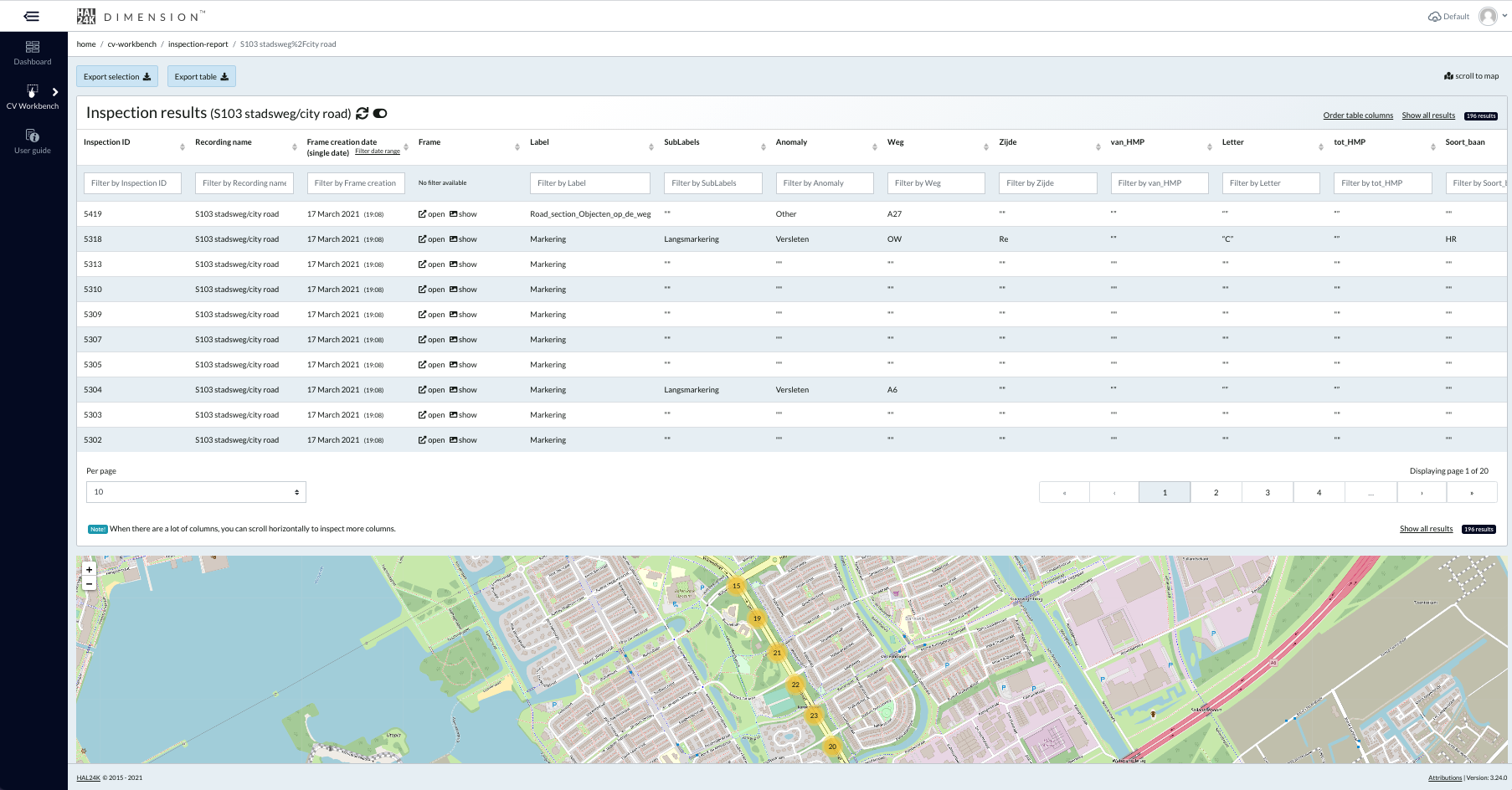The width and height of the screenshot is (1512, 790).
Task: Open the Per page dropdown
Action: tap(196, 492)
